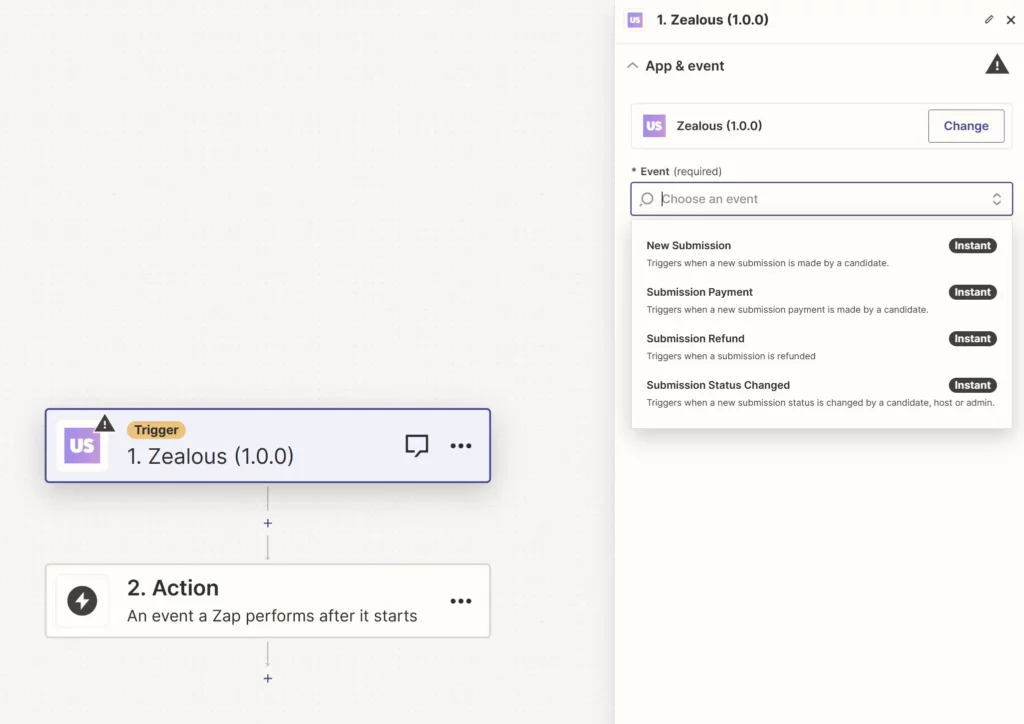Viewport: 1024px width, 724px height.
Task: Click the Instant badge for Submission Refund
Action: pos(972,338)
